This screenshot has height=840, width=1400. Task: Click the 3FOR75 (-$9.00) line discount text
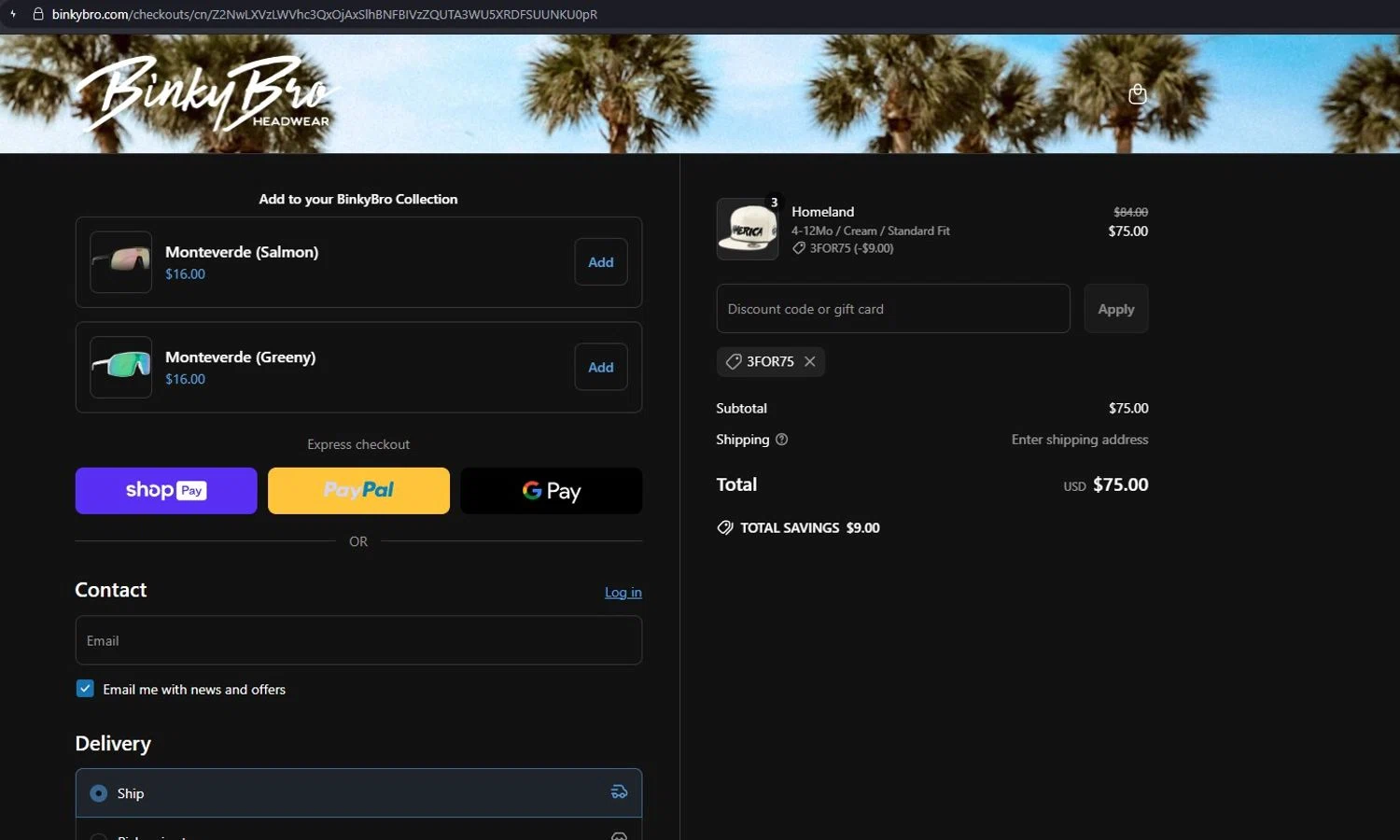coord(851,248)
